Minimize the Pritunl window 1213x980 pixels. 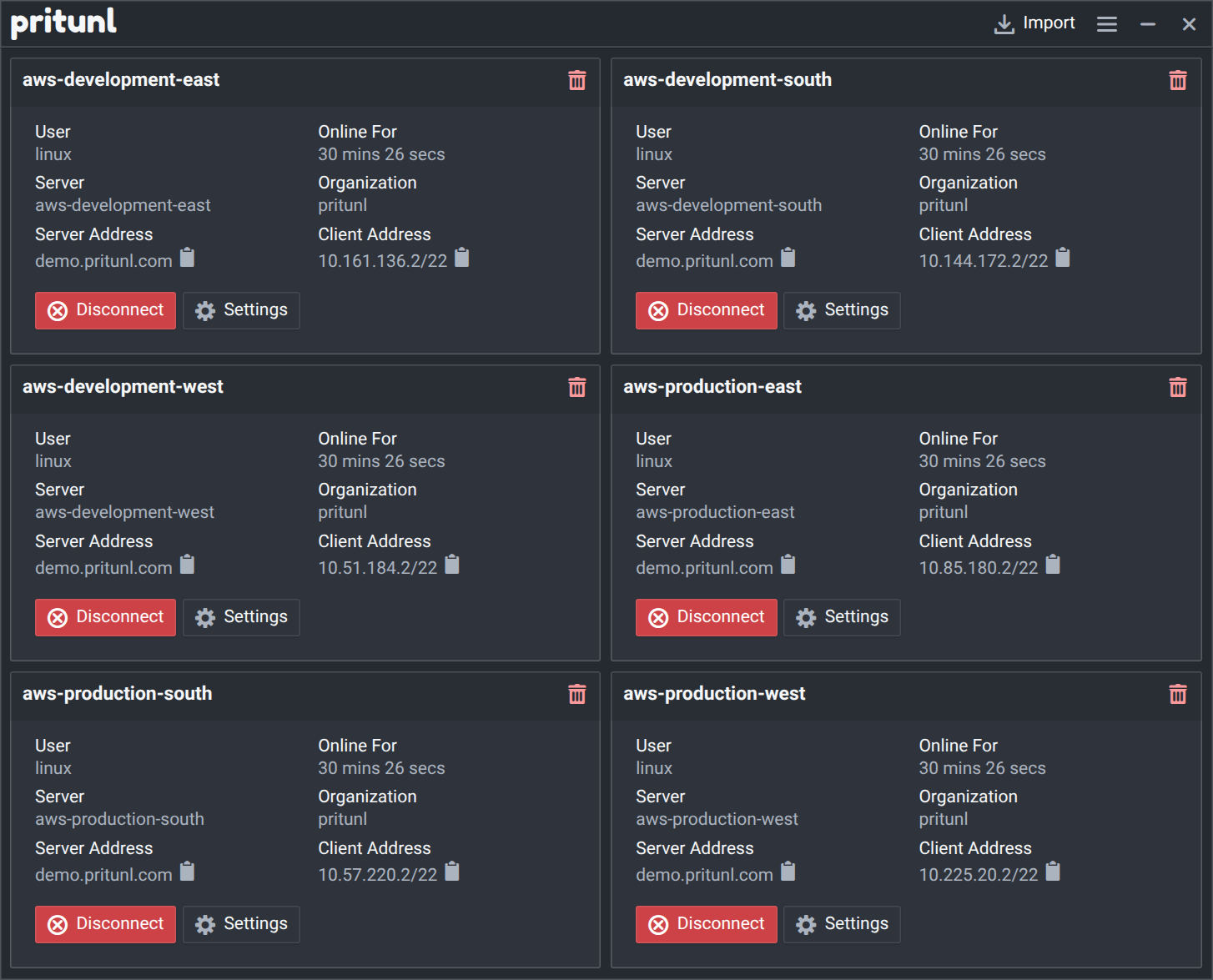1148,24
